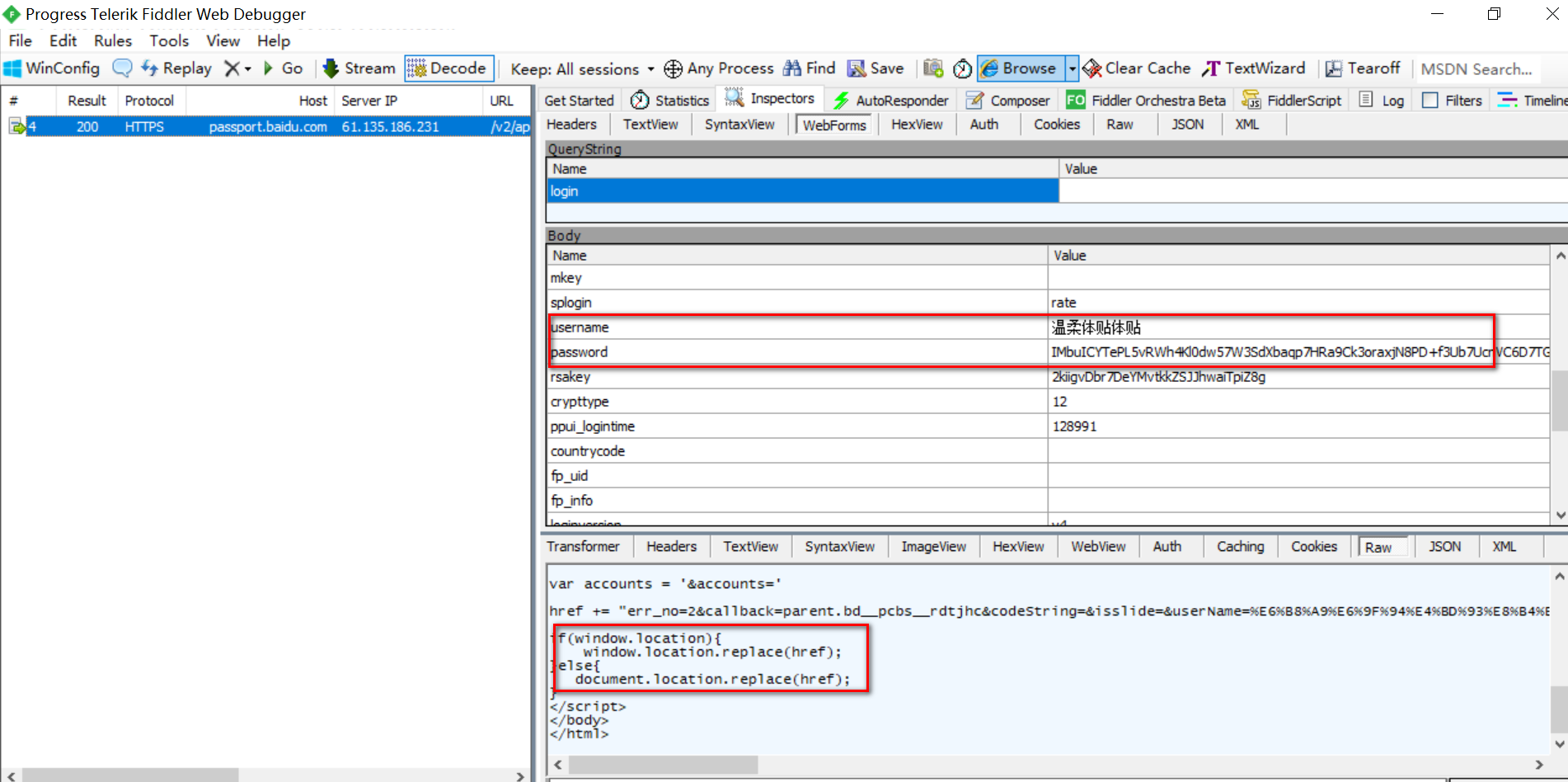Select the request JSON tab
Screen dimensions: 1568x782
(1188, 125)
